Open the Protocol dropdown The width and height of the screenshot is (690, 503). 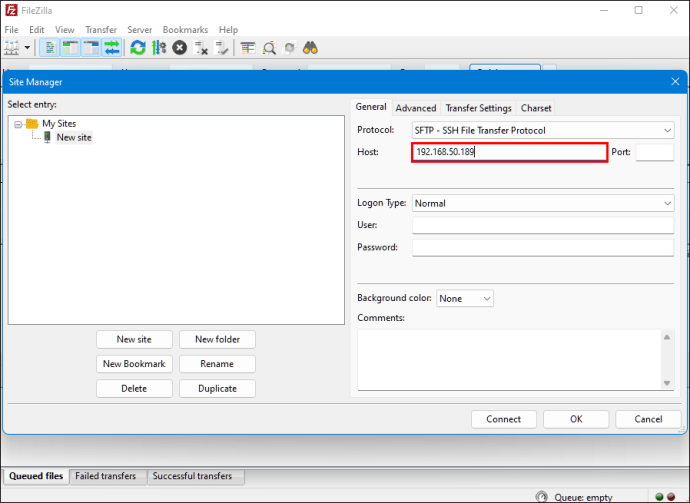pos(543,130)
